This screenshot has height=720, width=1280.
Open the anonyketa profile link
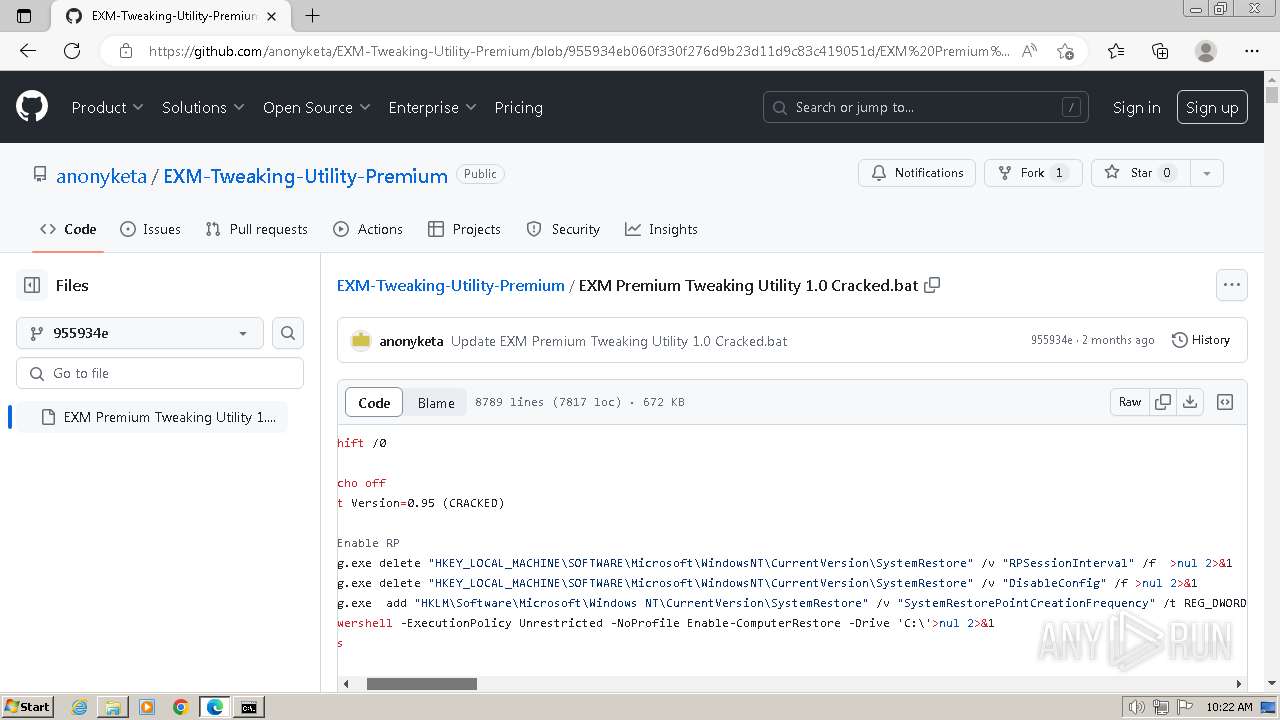click(101, 176)
